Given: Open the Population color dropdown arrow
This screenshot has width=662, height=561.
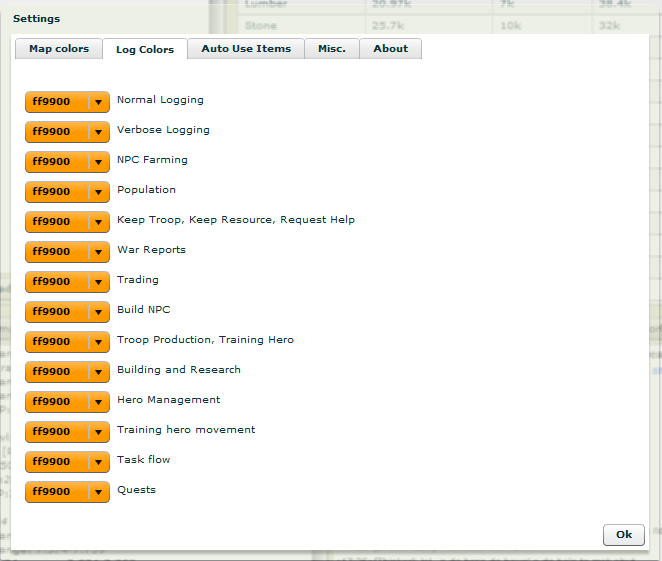Looking at the screenshot, I should click(98, 192).
